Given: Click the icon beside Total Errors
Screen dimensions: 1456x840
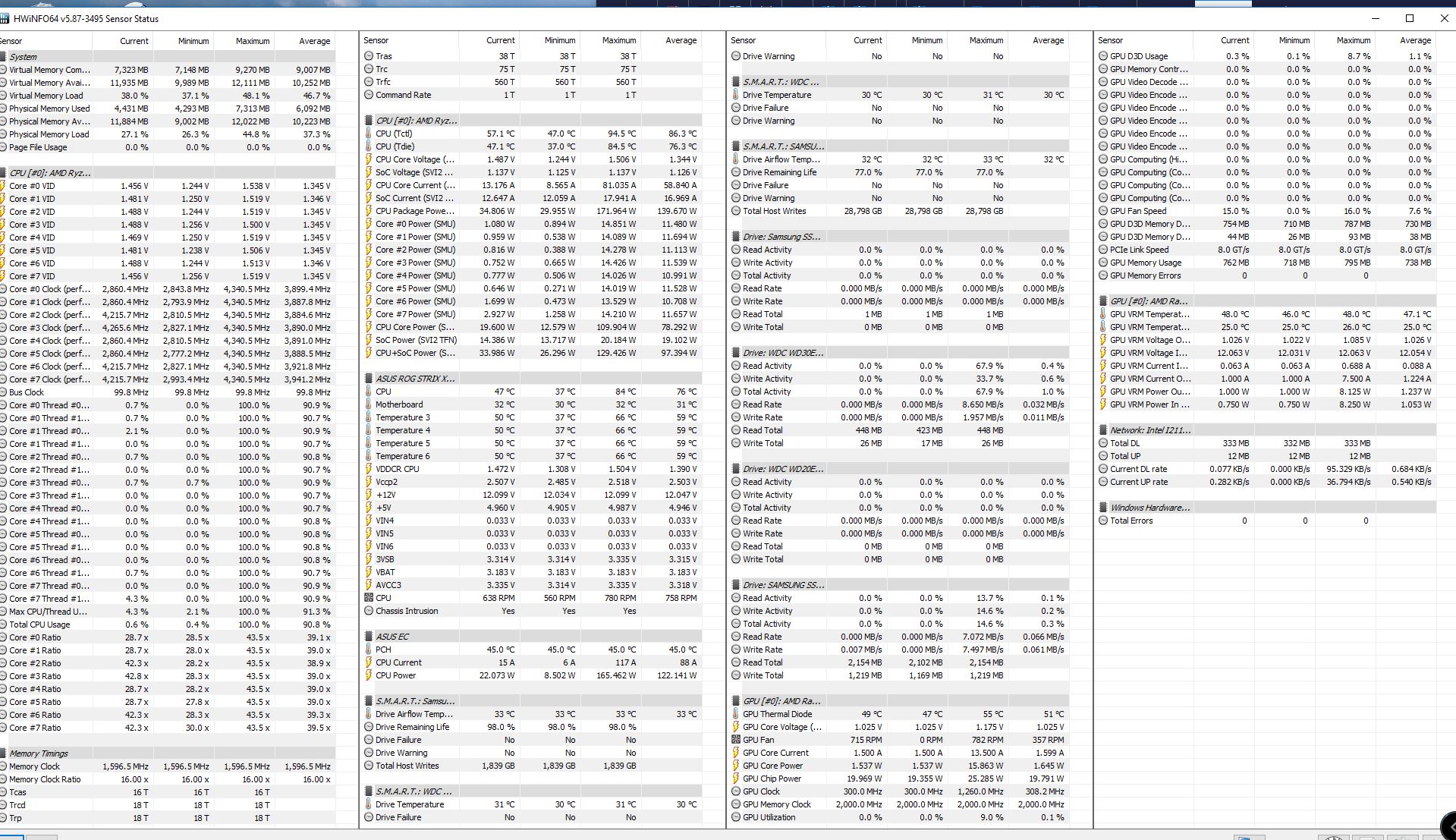Looking at the screenshot, I should 1103,521.
